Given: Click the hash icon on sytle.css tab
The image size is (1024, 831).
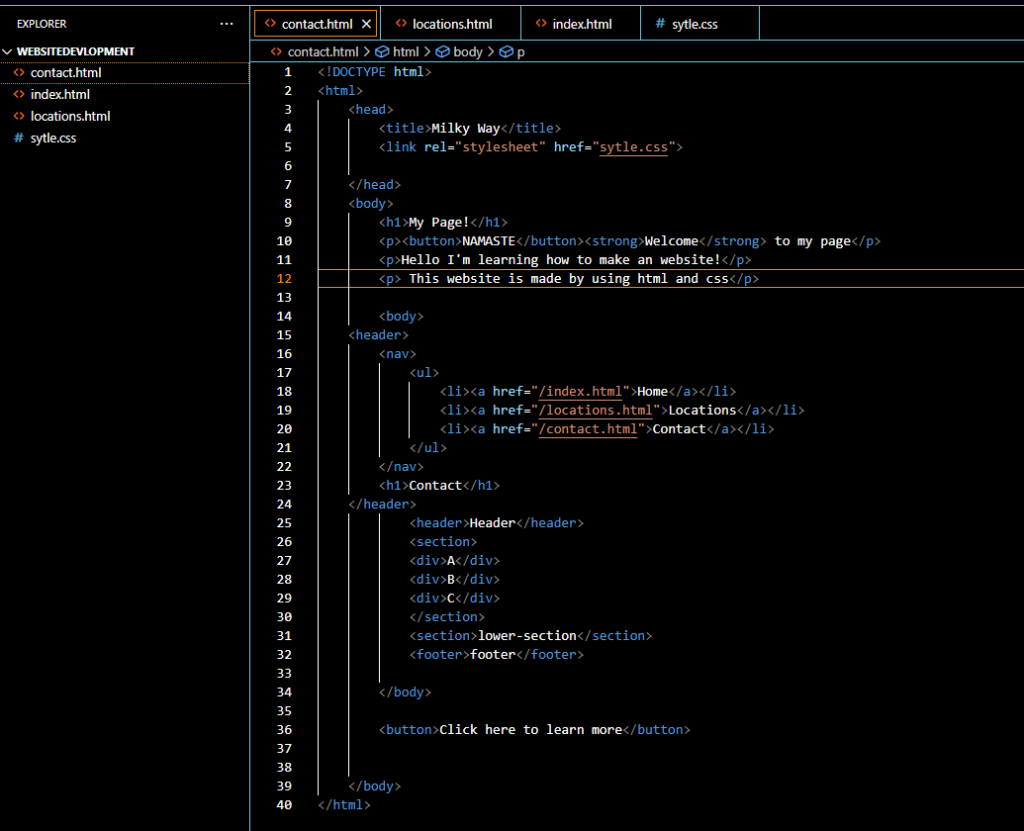Looking at the screenshot, I should coord(660,24).
